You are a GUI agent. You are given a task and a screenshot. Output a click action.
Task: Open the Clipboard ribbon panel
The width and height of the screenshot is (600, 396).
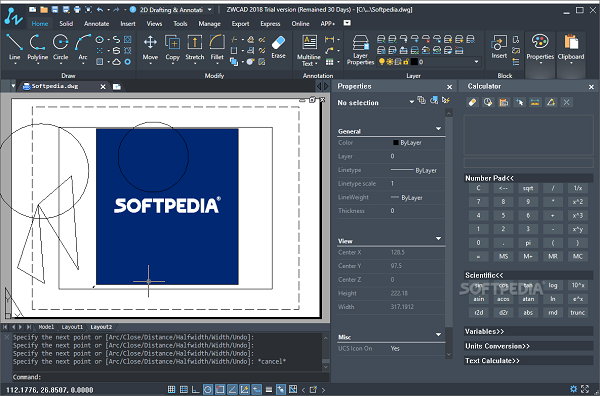pyautogui.click(x=571, y=48)
